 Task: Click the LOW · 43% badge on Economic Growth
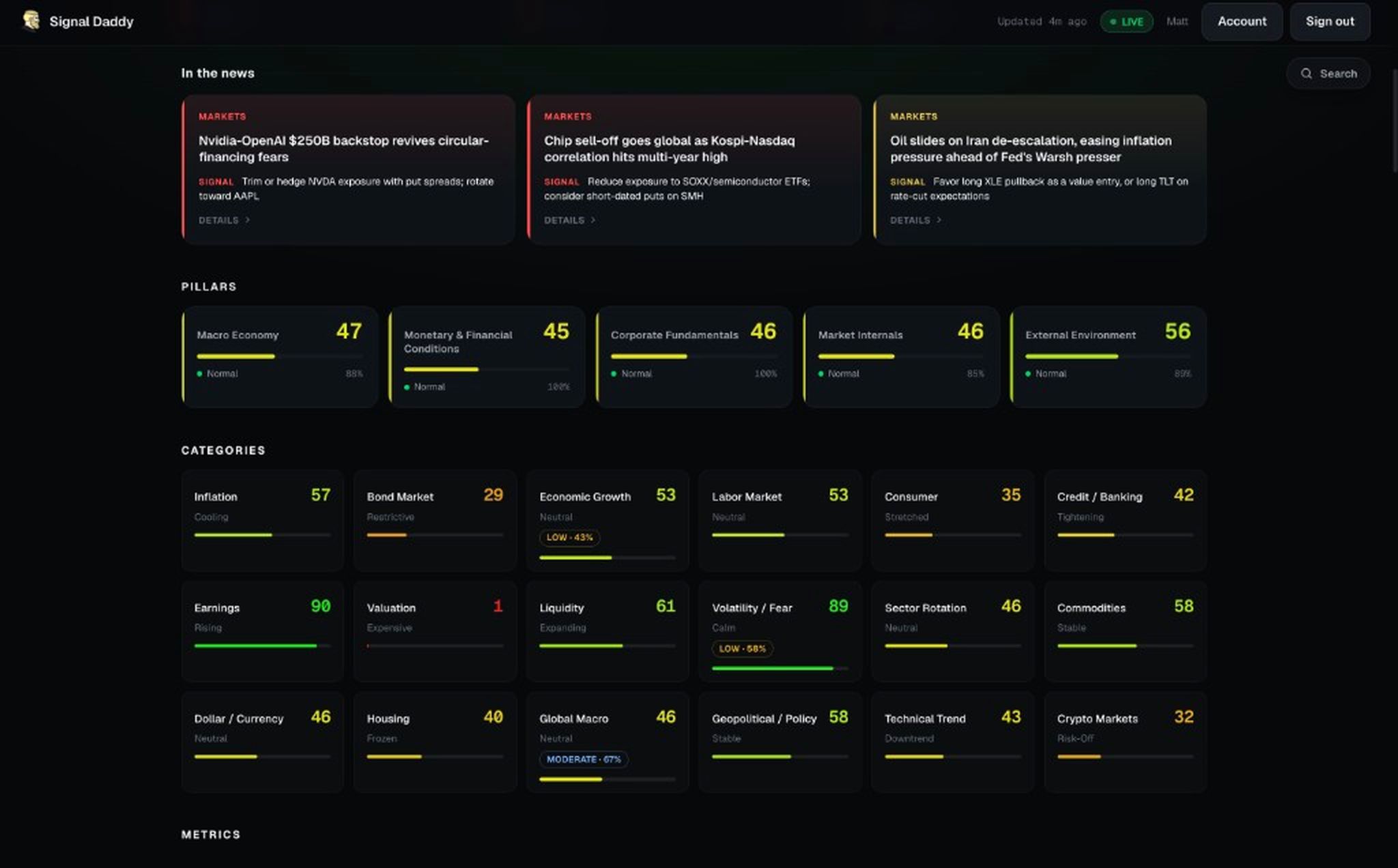pos(570,538)
